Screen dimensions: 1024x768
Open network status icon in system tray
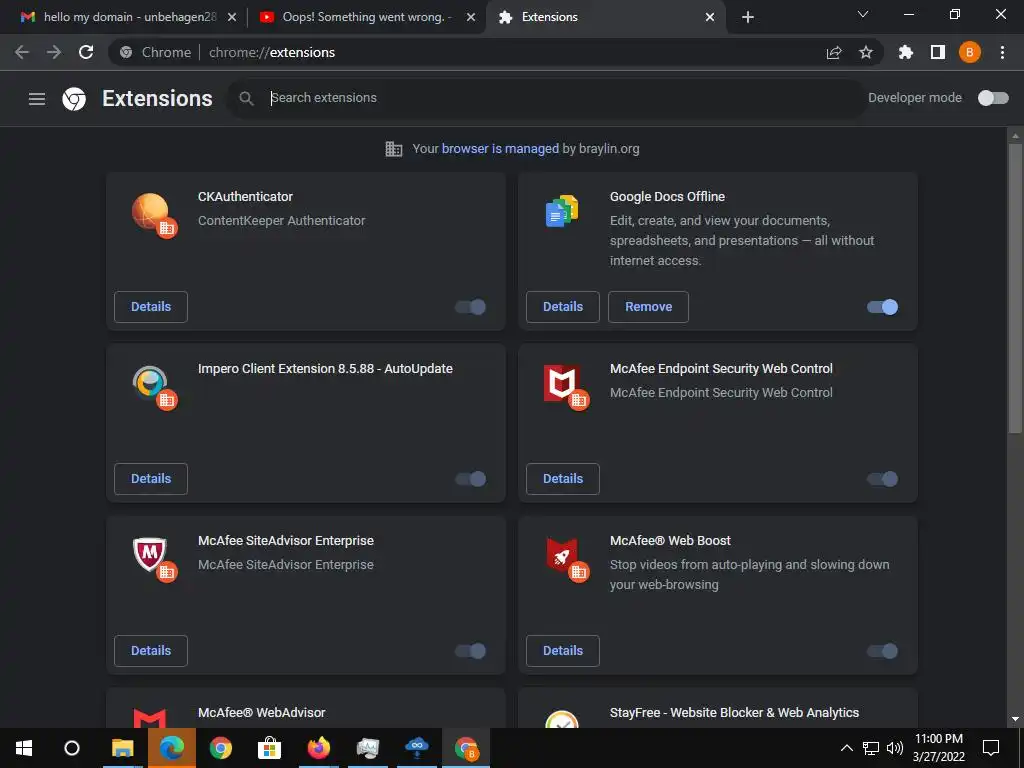pos(871,748)
